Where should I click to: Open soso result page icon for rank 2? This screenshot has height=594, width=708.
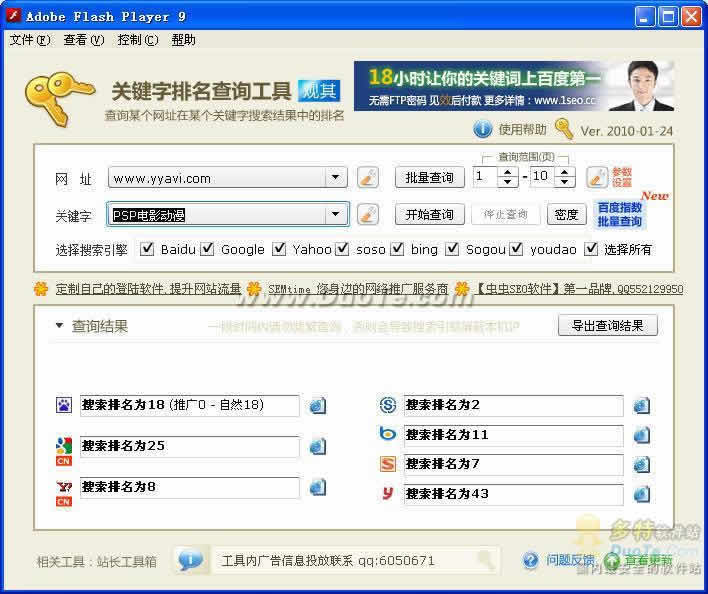coord(642,405)
